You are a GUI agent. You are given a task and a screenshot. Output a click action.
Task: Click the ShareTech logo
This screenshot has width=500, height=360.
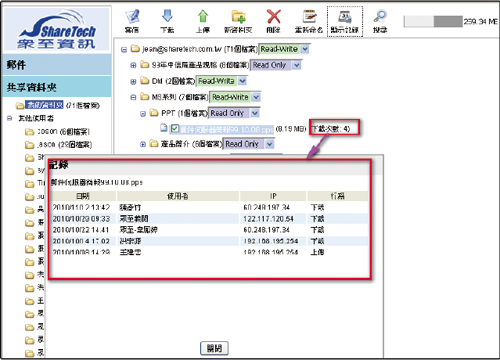pos(57,29)
